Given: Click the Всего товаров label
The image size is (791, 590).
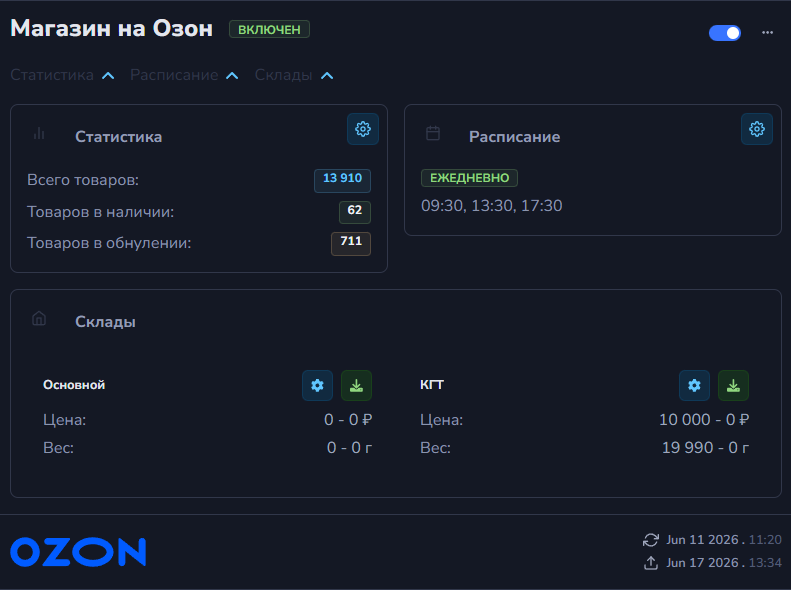Looking at the screenshot, I should coord(83,180).
